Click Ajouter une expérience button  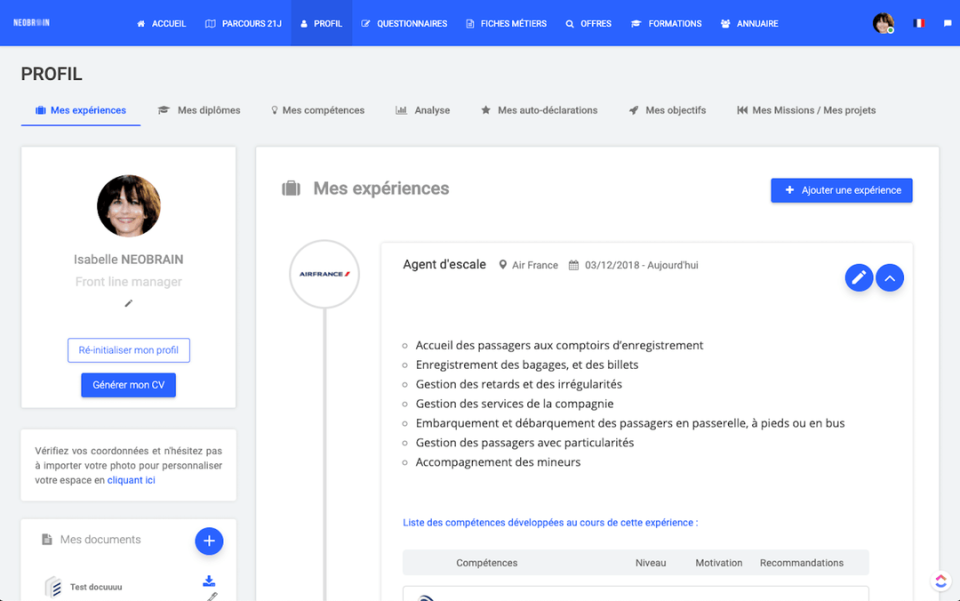click(841, 190)
